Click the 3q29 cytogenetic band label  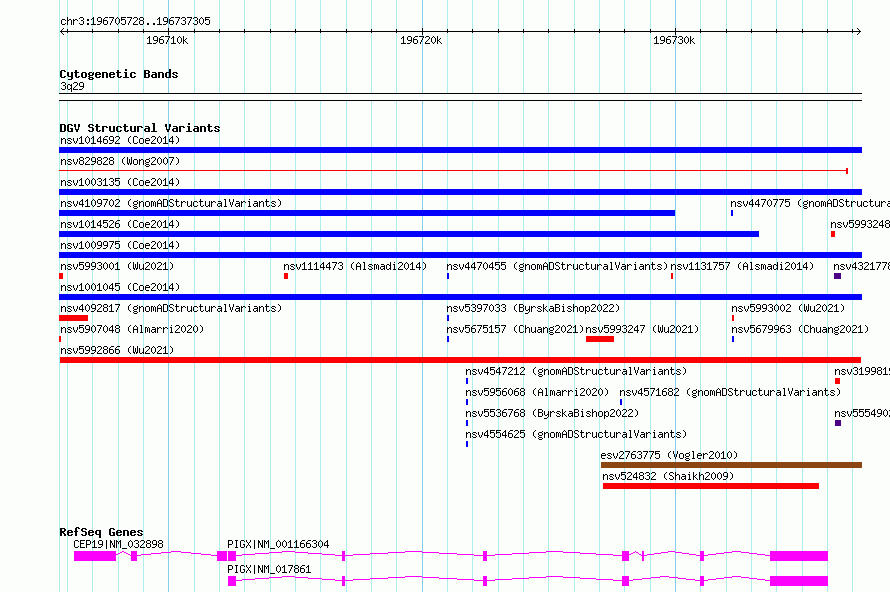pos(72,86)
